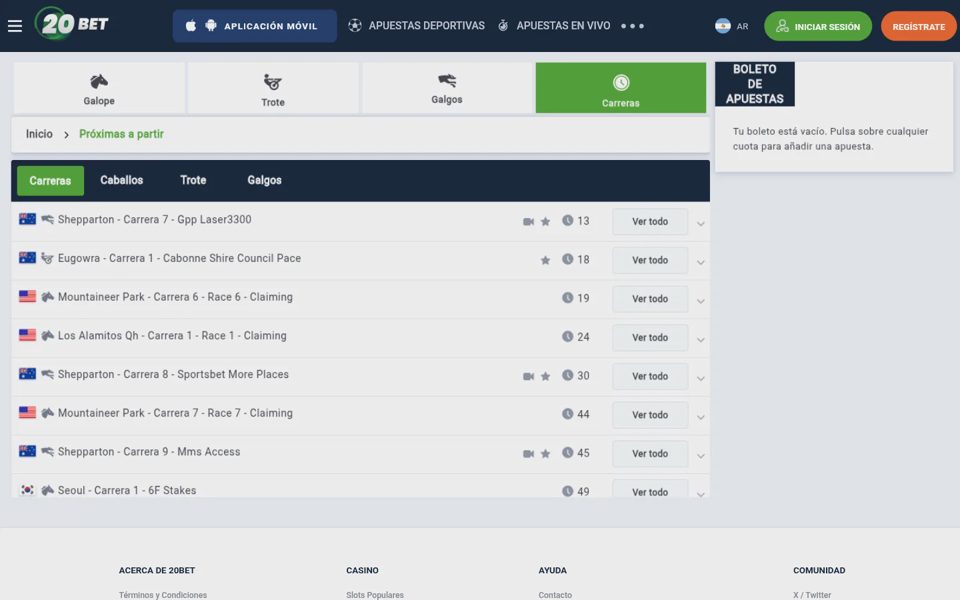Open the Aplicación Móvil button
The height and width of the screenshot is (600, 960).
(x=255, y=26)
